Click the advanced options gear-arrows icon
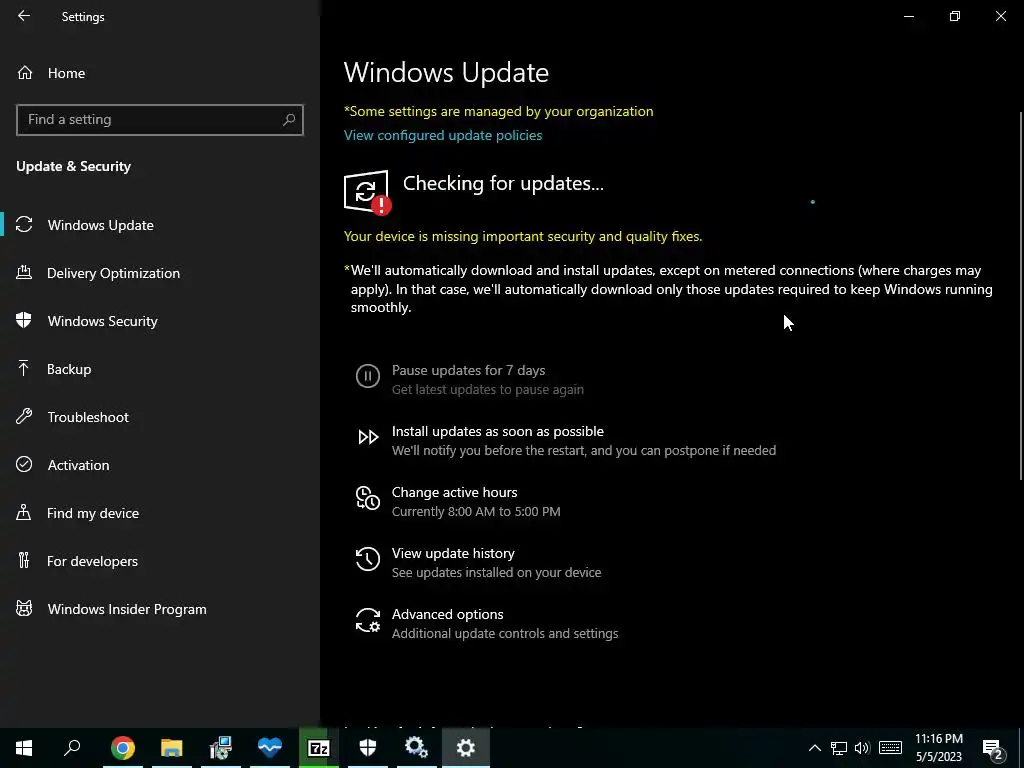 [368, 620]
